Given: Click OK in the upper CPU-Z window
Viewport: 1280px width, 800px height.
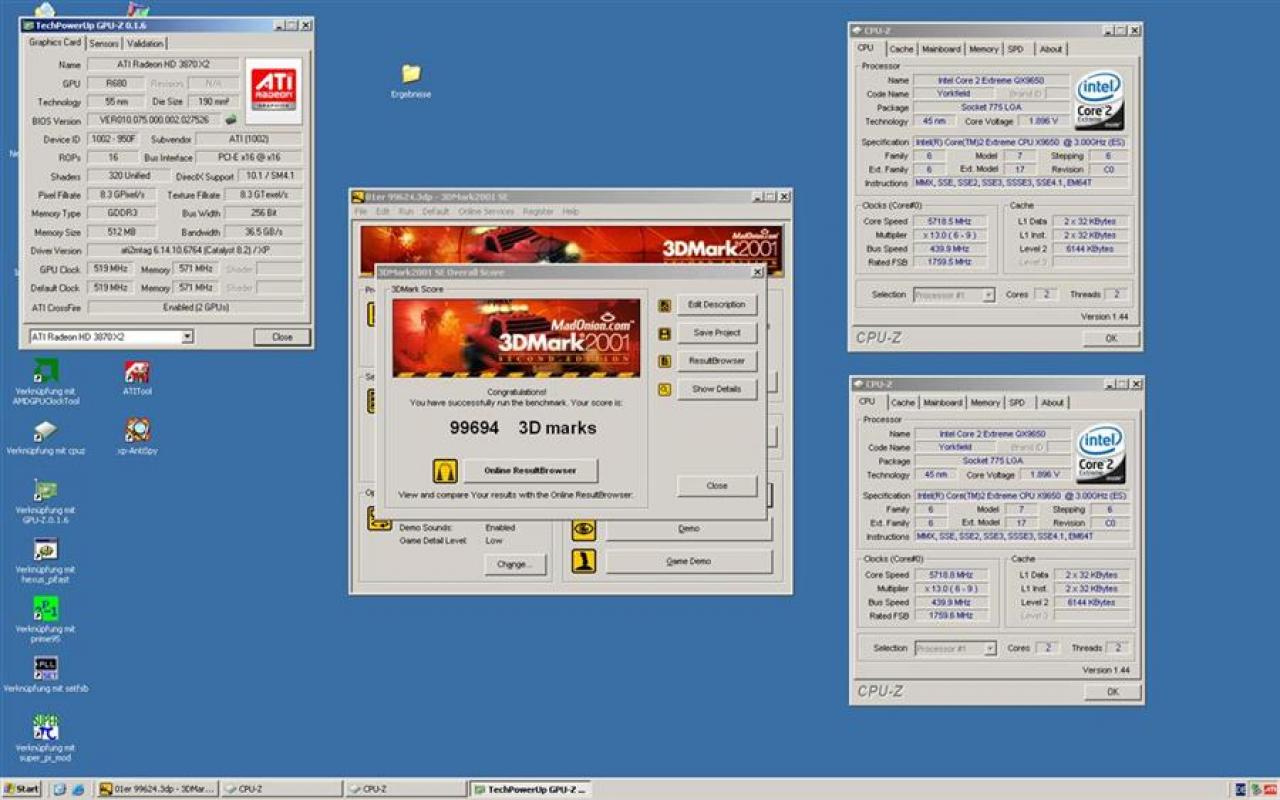Looking at the screenshot, I should click(x=1111, y=339).
